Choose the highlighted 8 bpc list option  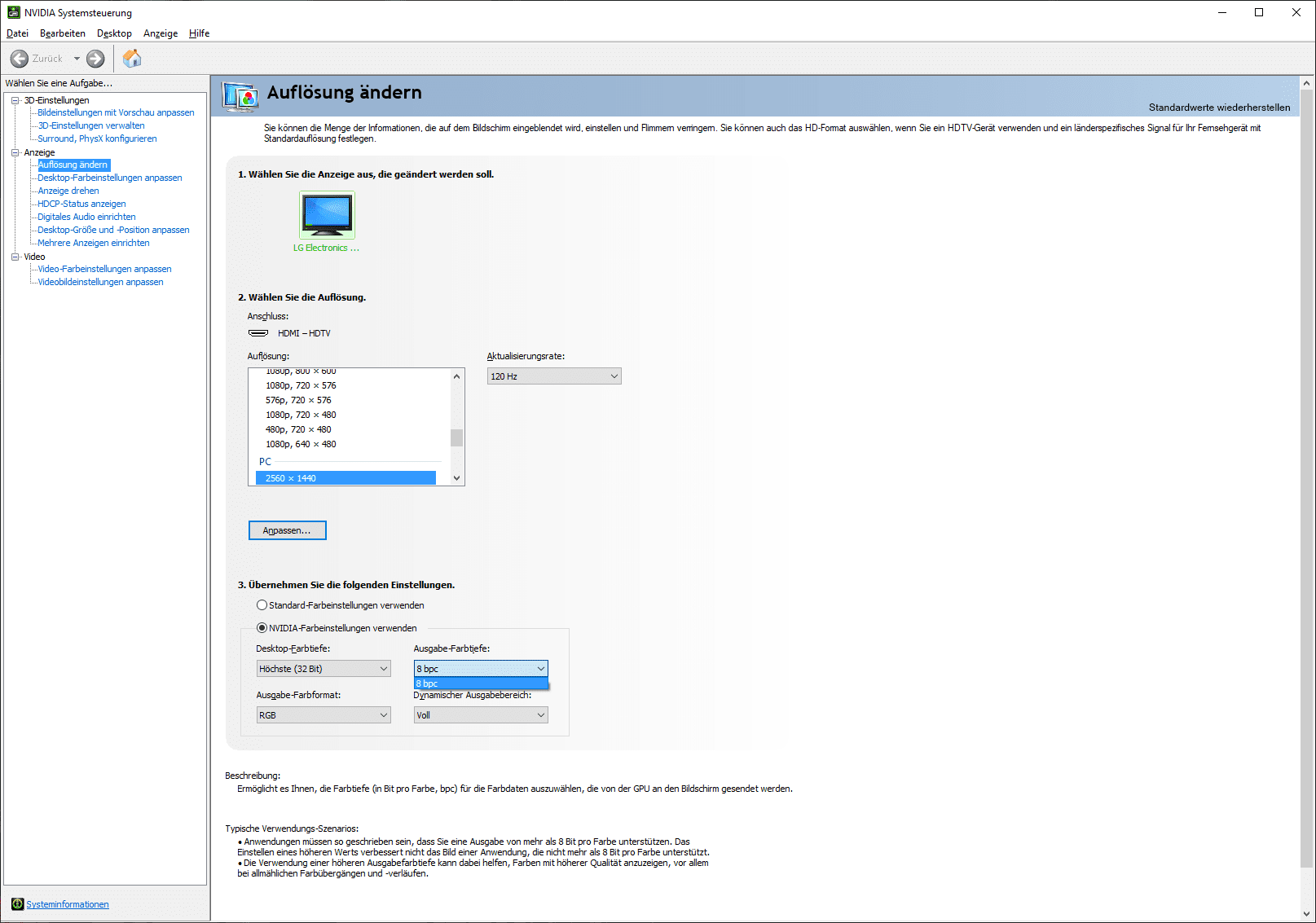[x=481, y=683]
